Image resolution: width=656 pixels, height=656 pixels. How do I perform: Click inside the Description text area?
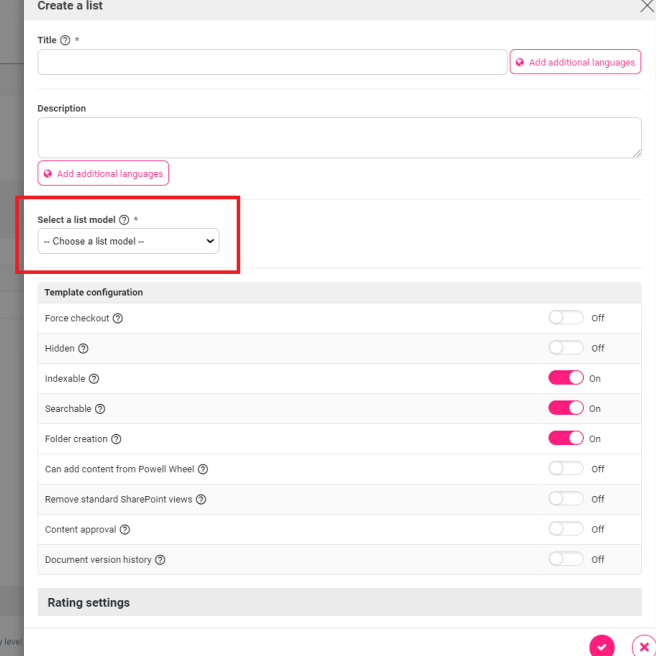tap(339, 138)
